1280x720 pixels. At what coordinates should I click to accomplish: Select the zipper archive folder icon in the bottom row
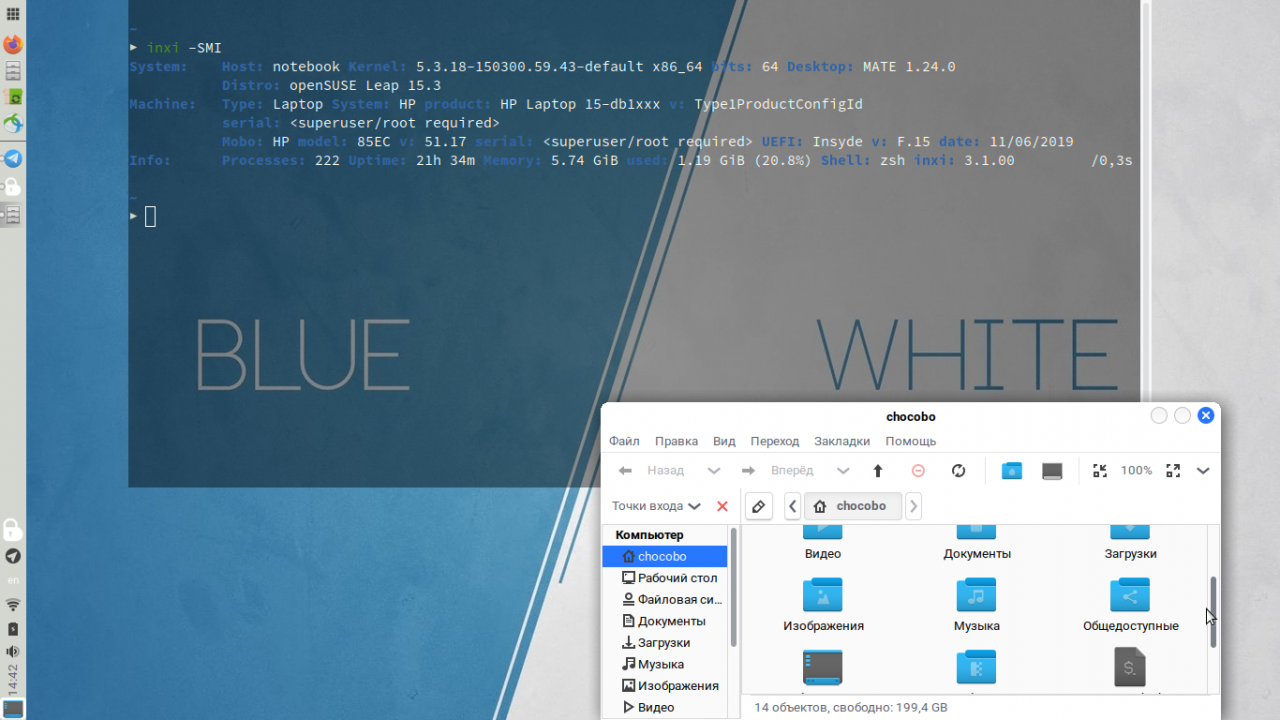coord(976,667)
